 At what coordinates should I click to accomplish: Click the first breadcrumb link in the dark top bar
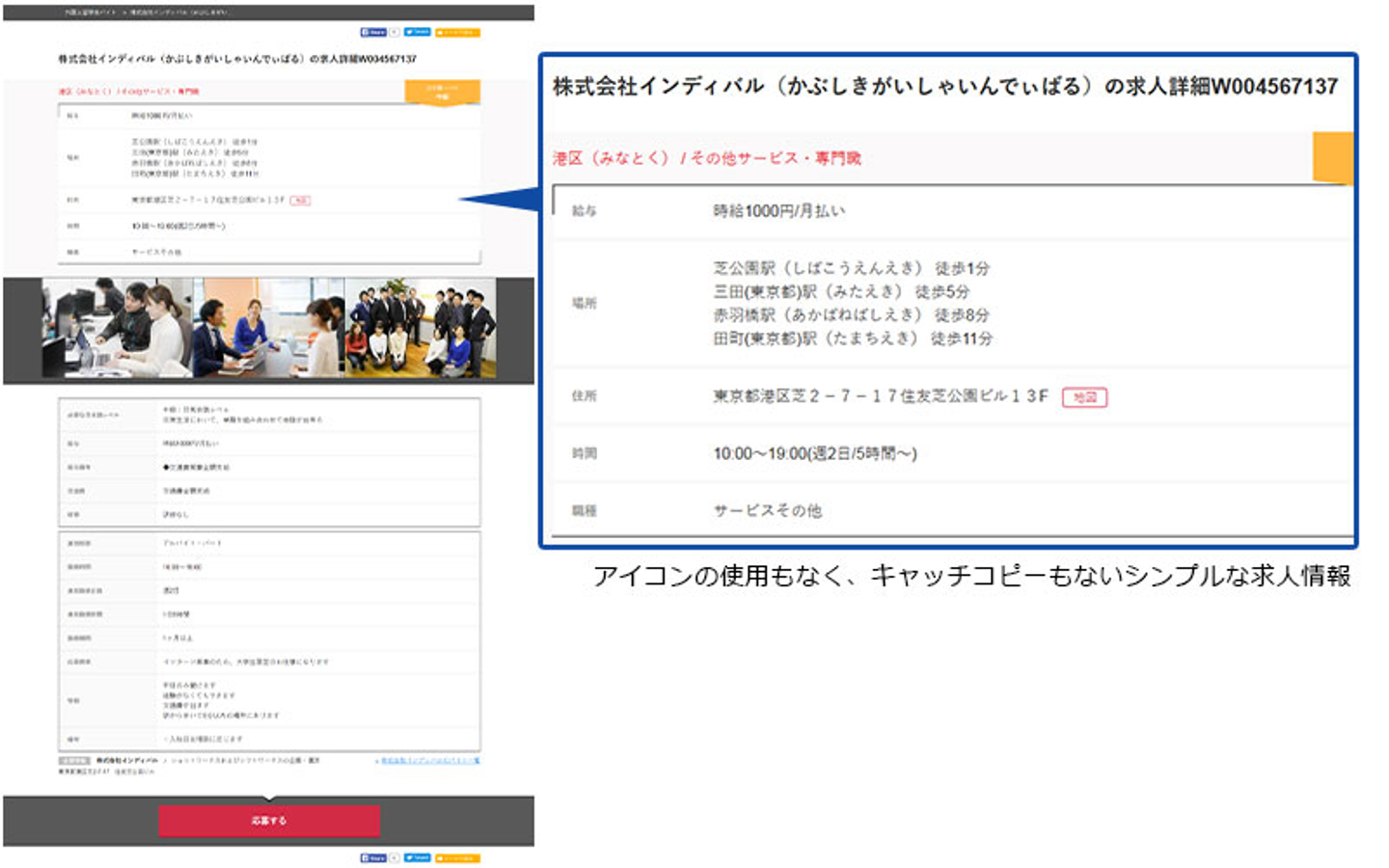tap(90, 13)
